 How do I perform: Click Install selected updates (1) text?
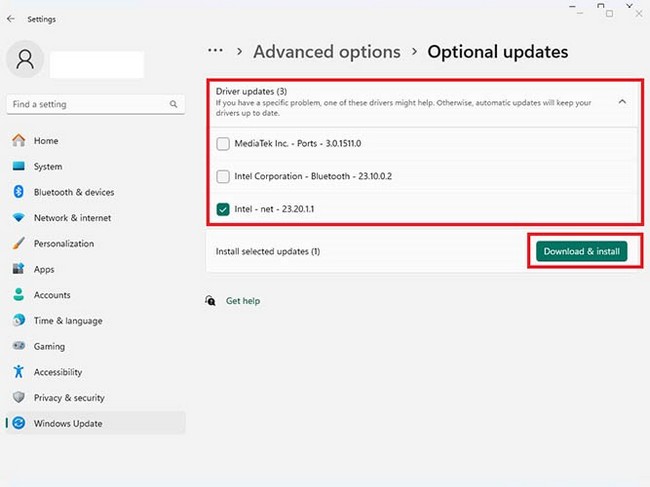[268, 251]
